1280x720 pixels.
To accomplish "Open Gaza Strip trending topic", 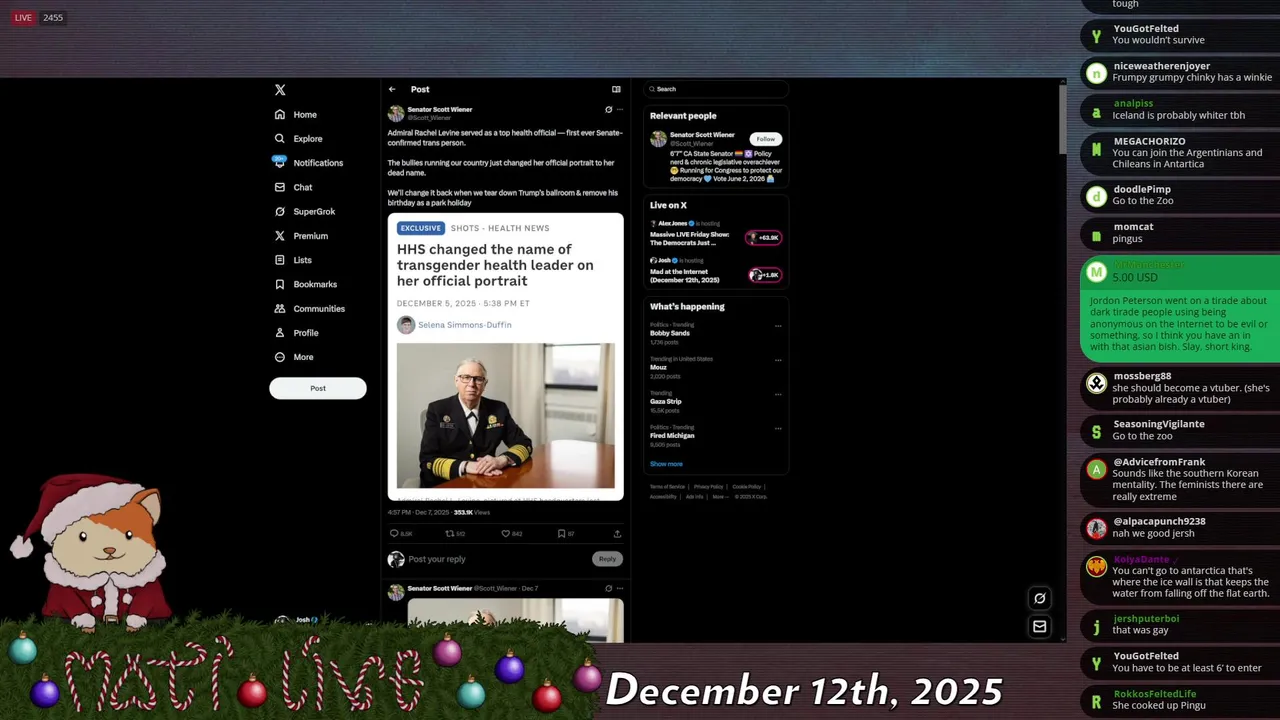I will pos(666,401).
